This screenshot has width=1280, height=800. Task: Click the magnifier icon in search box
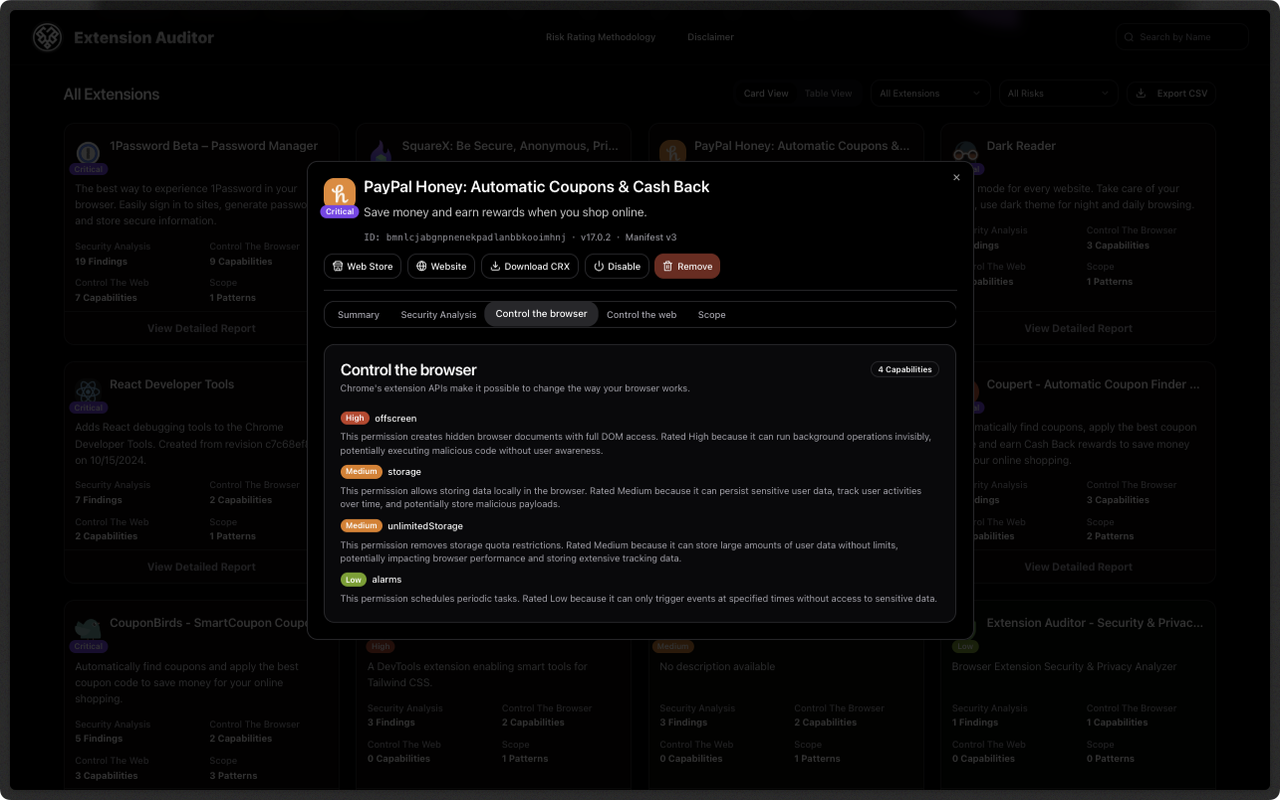click(x=1130, y=37)
